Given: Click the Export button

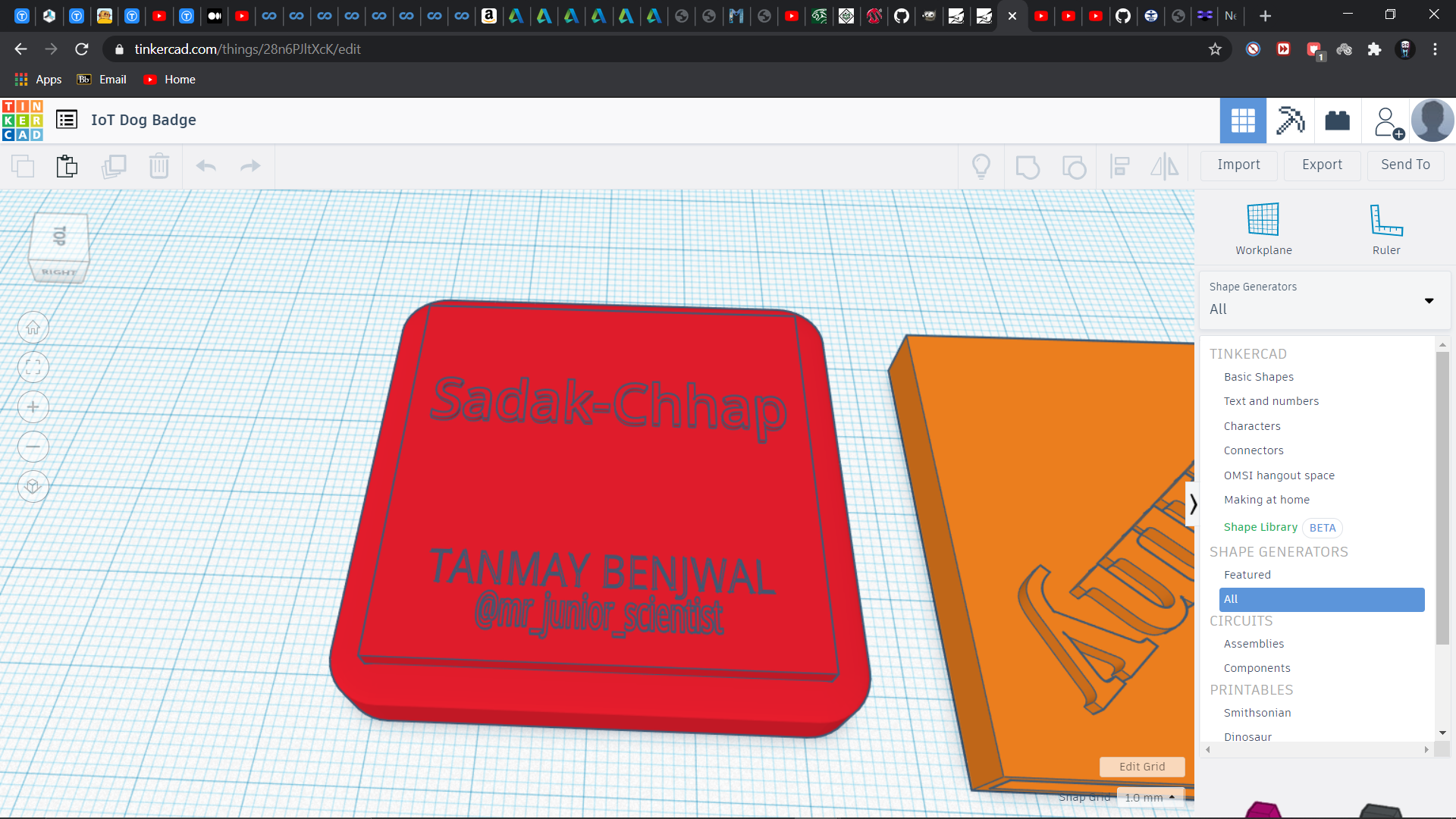Looking at the screenshot, I should (x=1322, y=165).
